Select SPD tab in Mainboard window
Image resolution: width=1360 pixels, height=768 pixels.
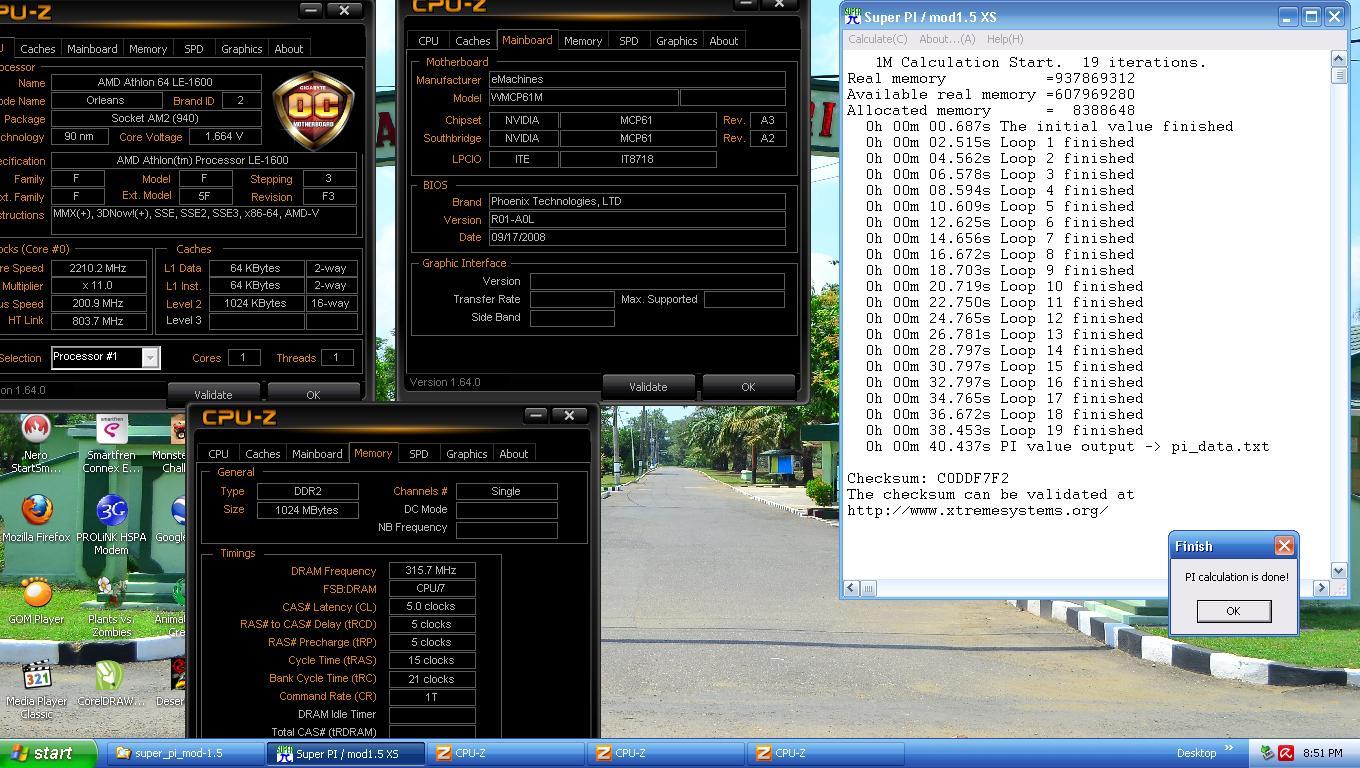pyautogui.click(x=628, y=41)
